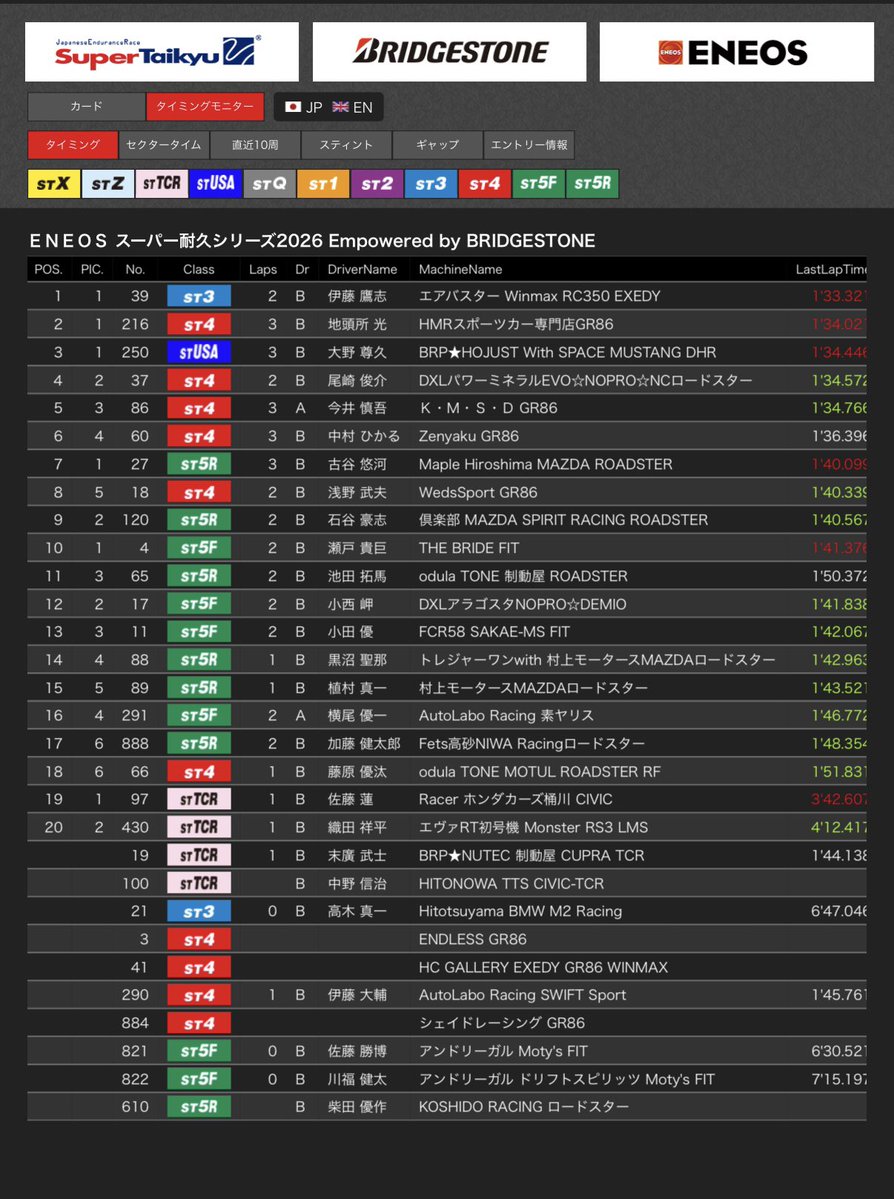Select Racer ホンダカーズ桶川 CIVIC entry
The height and width of the screenshot is (1199, 894).
515,800
